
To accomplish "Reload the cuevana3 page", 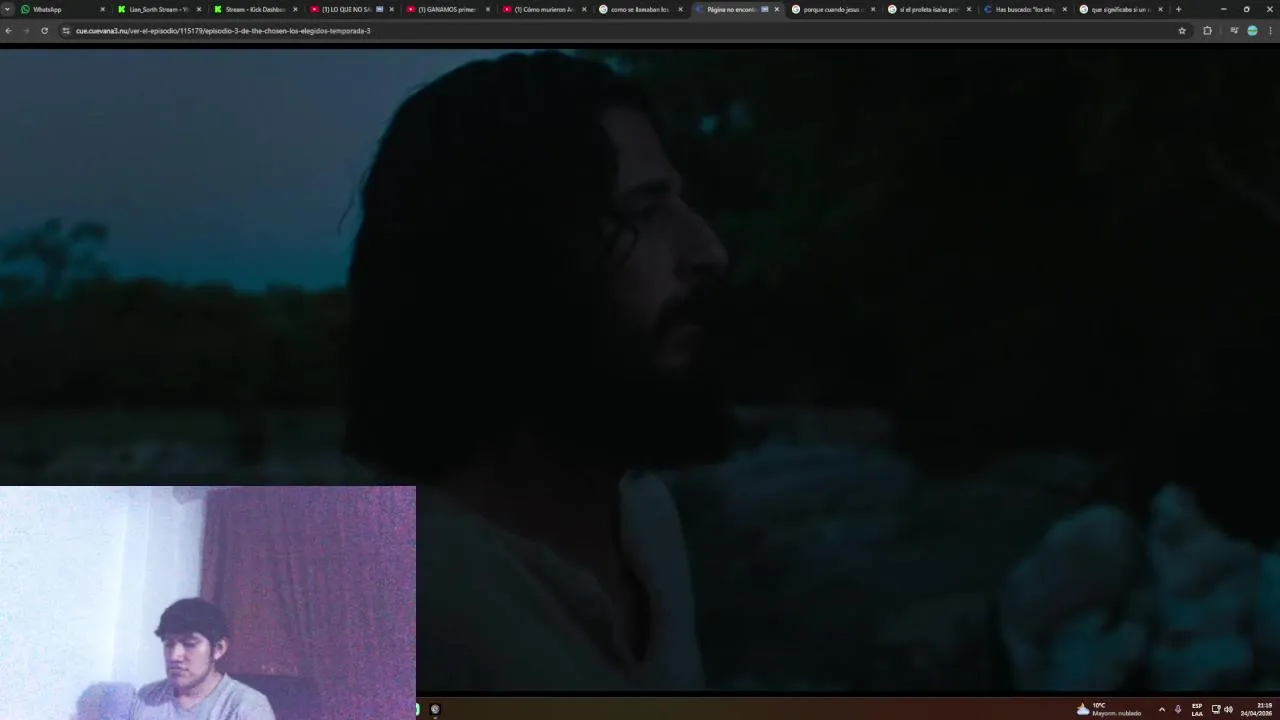I will [44, 31].
